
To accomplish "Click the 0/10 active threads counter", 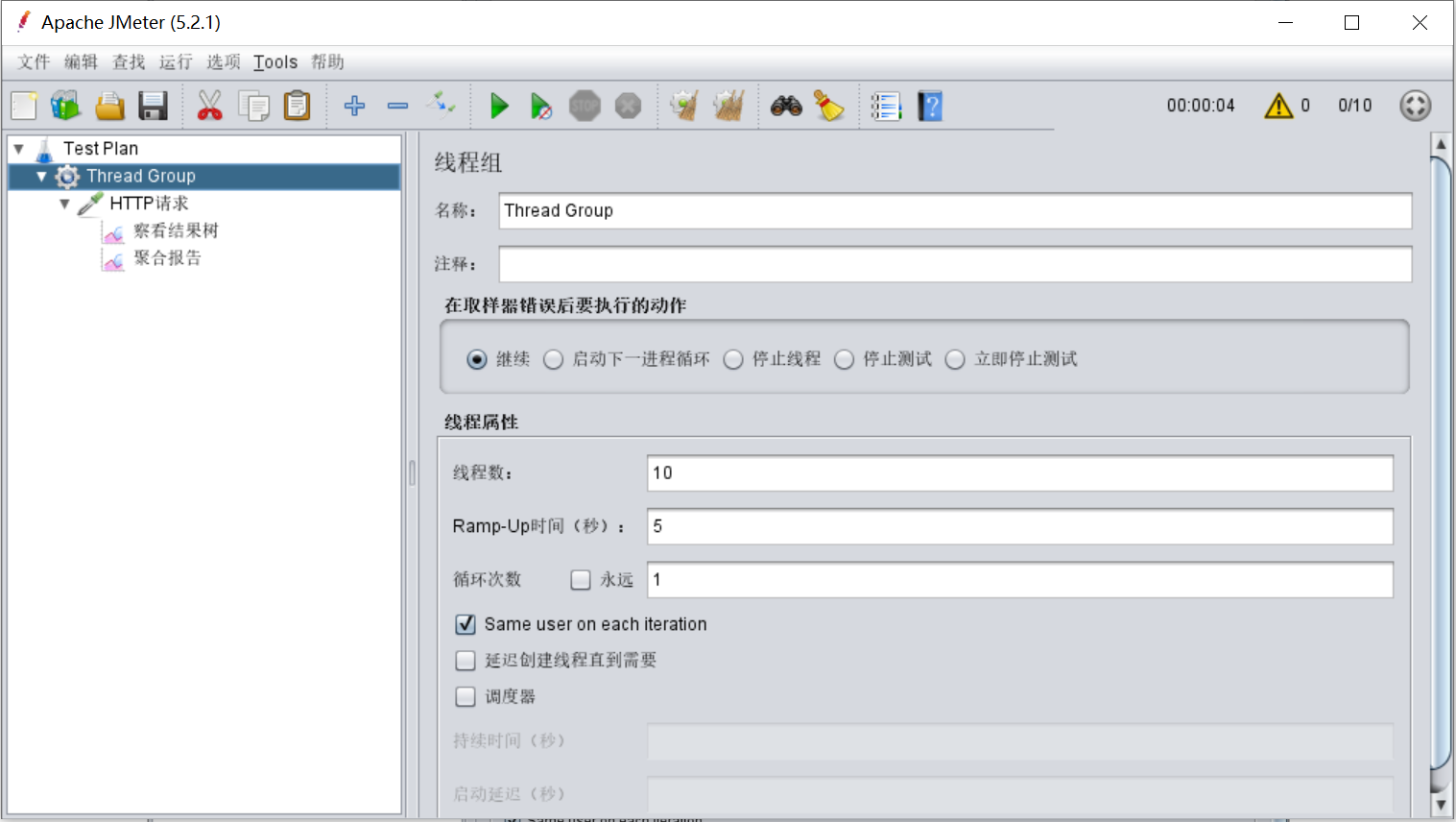I will coord(1355,106).
